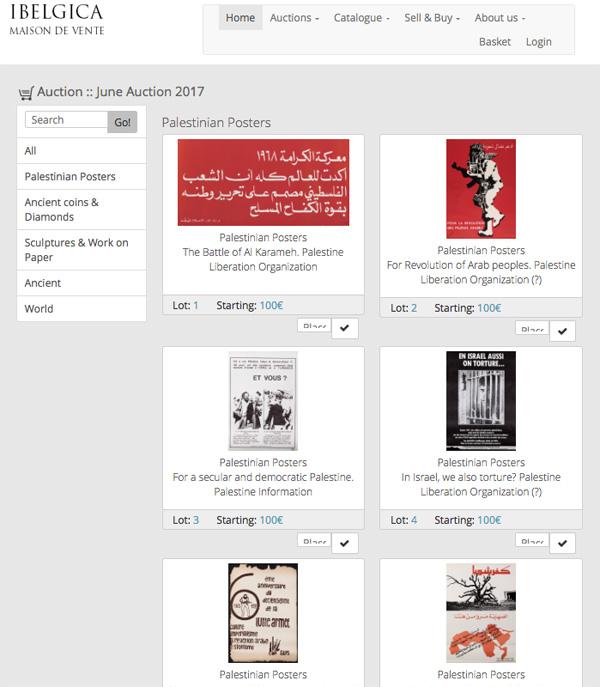Open the About us dropdown

click(500, 18)
